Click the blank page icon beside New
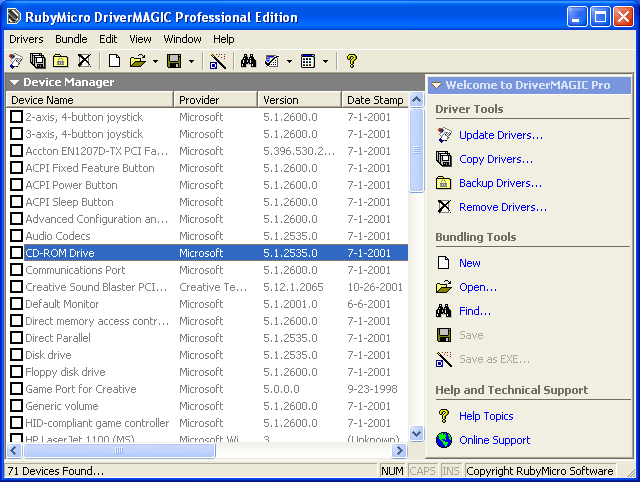 pos(444,263)
